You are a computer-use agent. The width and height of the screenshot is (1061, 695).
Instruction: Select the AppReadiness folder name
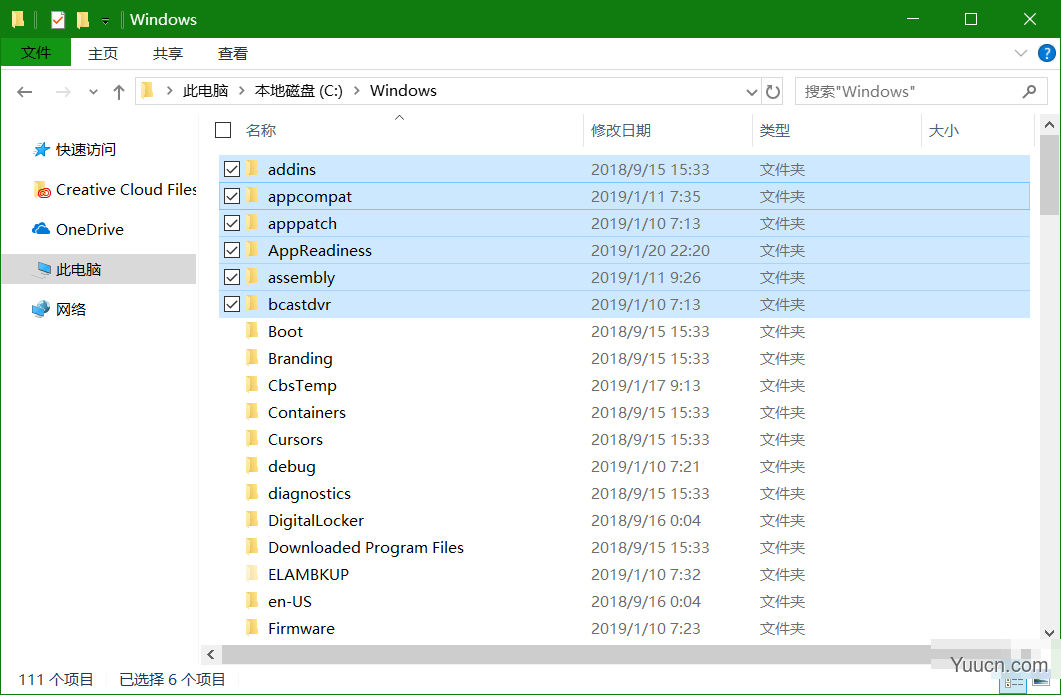click(x=319, y=250)
